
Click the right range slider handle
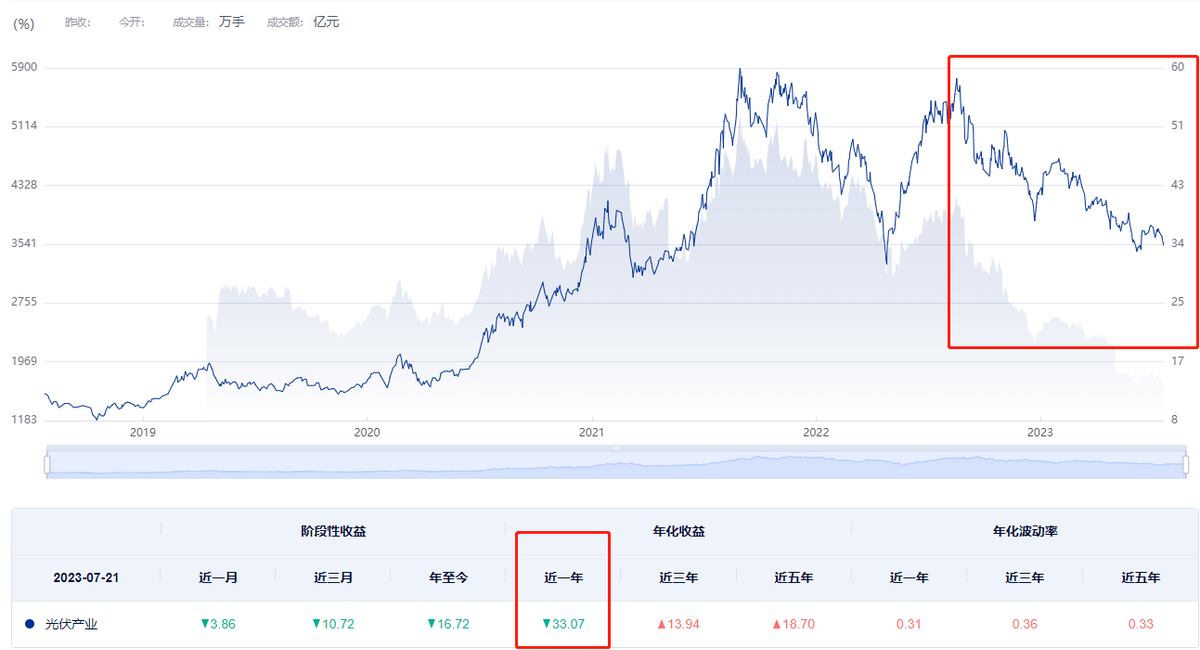(1186, 464)
